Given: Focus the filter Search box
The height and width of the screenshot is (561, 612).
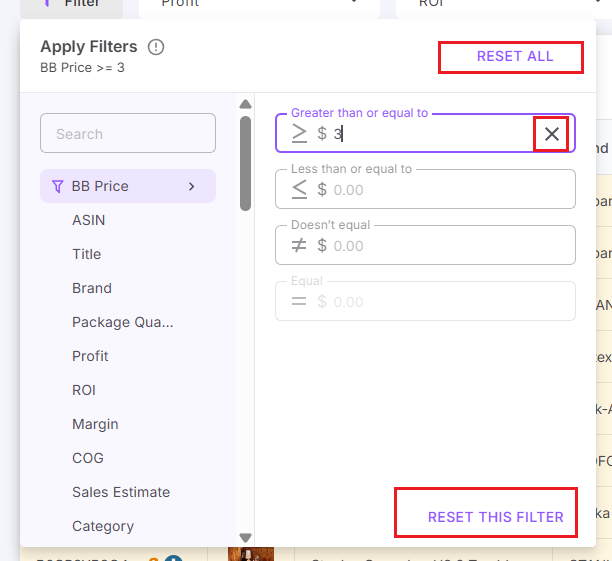Looking at the screenshot, I should pos(127,134).
